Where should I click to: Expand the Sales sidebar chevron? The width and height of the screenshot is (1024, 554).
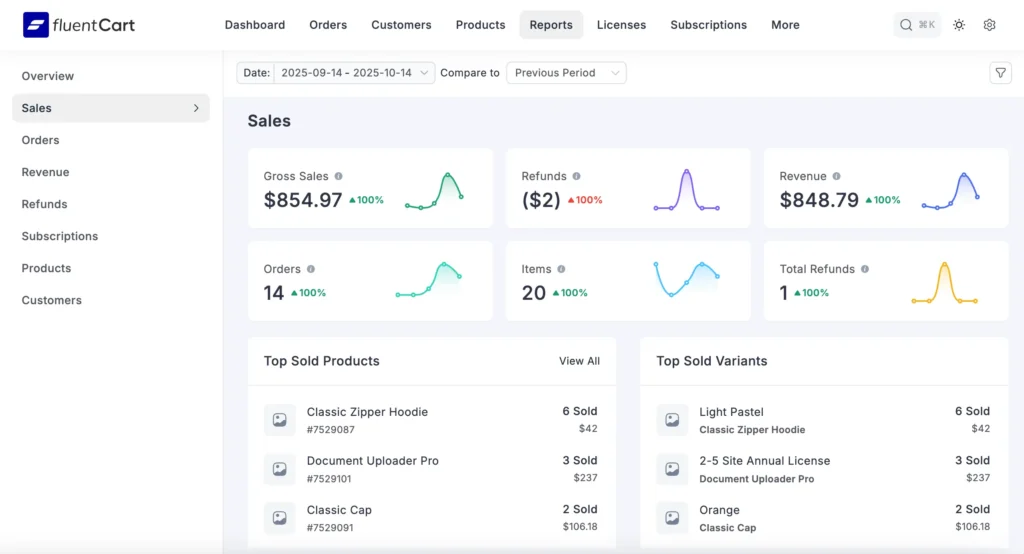tap(196, 108)
